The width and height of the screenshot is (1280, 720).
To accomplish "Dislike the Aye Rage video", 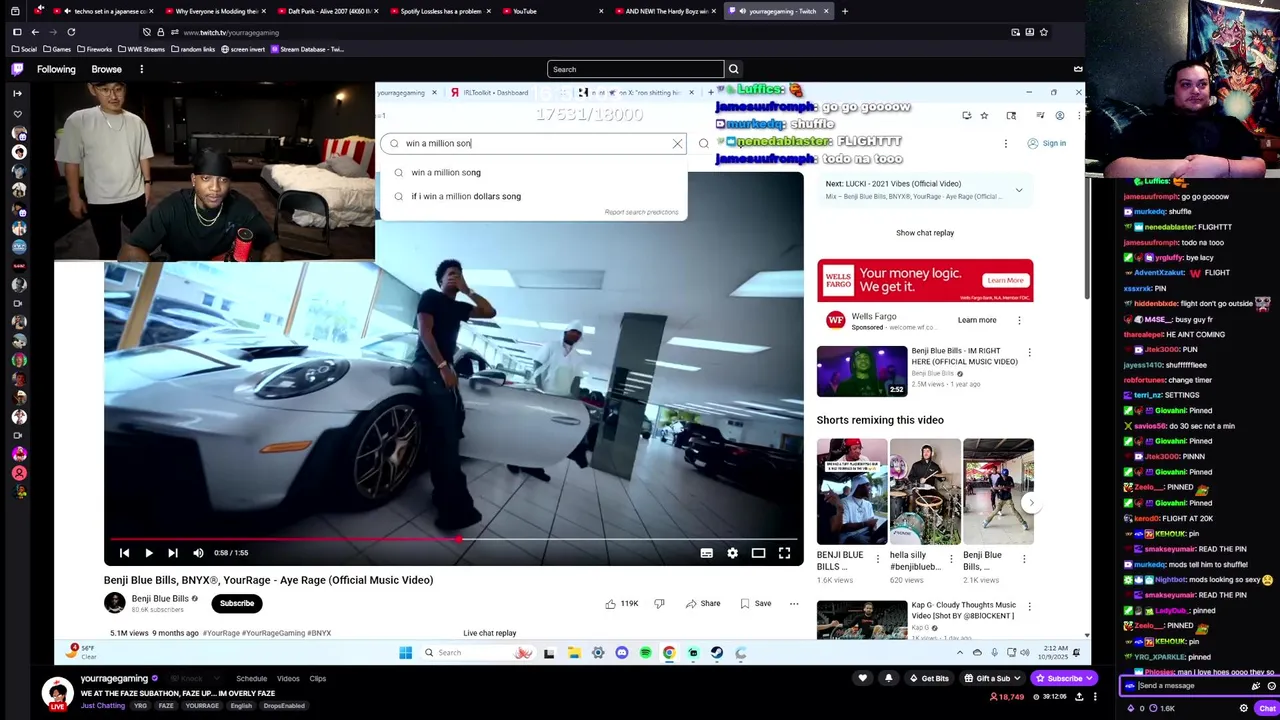I will [x=659, y=604].
